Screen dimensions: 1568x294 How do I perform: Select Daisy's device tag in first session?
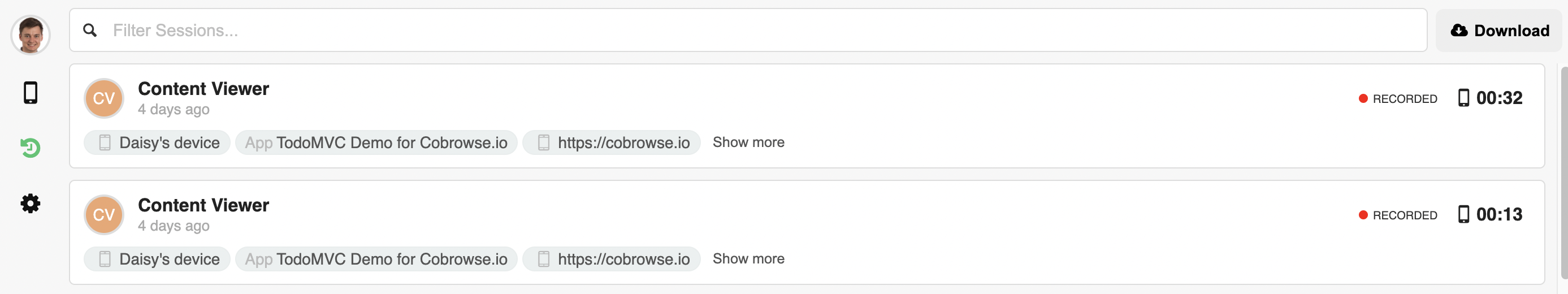point(157,142)
